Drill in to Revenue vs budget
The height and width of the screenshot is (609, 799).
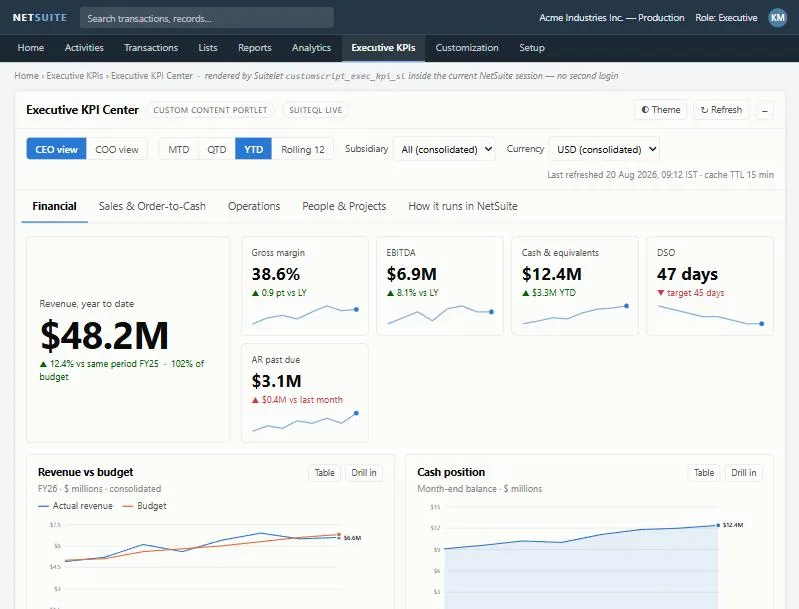[364, 472]
